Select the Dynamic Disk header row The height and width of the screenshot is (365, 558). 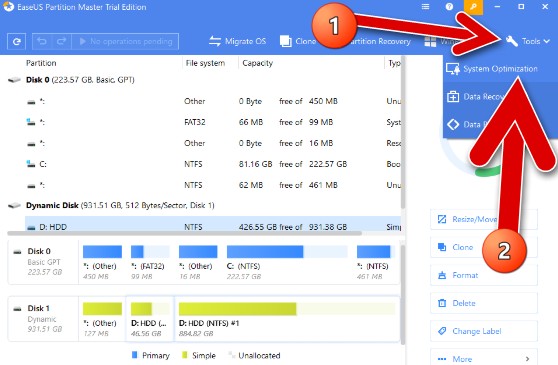[x=204, y=205]
